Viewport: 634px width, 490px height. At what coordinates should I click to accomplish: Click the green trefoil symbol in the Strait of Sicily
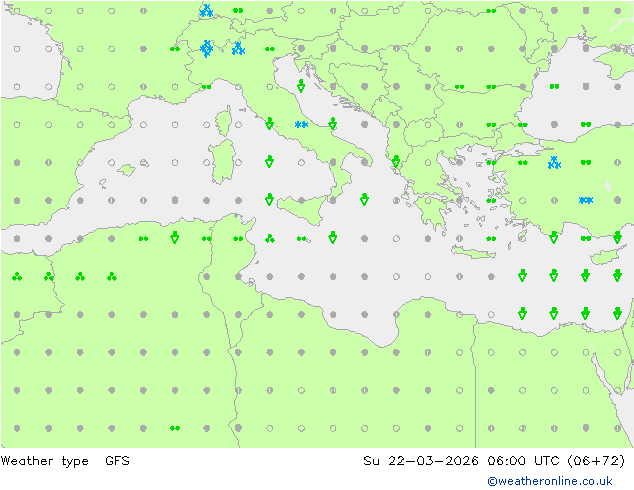(x=270, y=239)
